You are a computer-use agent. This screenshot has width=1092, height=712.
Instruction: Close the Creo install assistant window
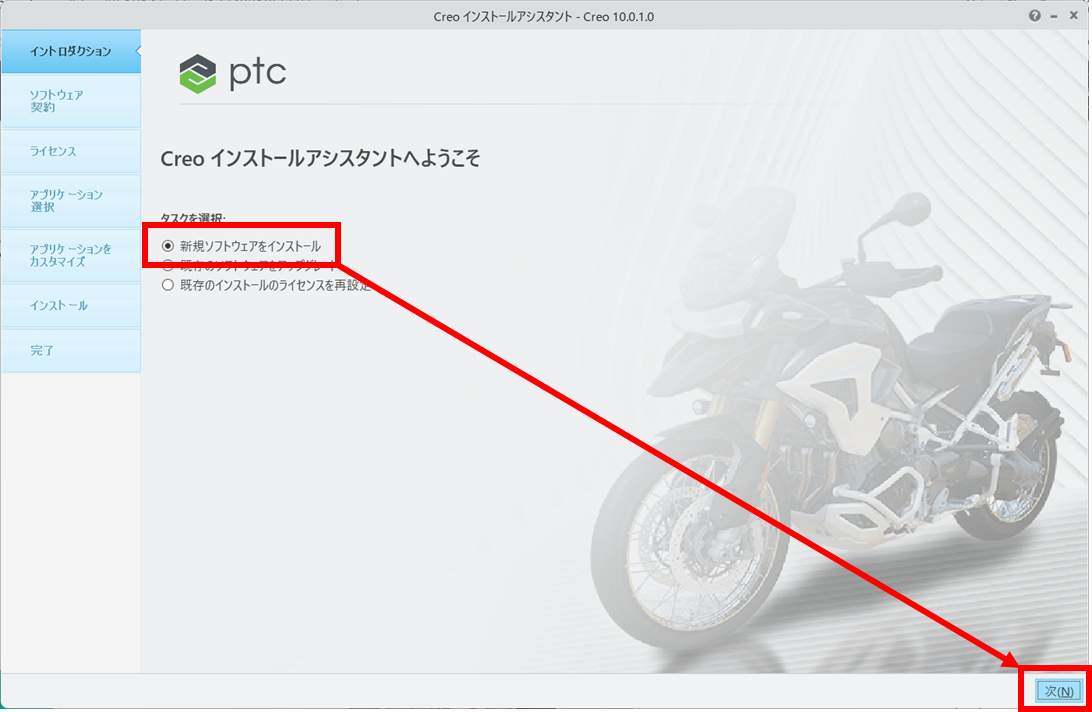point(1074,16)
